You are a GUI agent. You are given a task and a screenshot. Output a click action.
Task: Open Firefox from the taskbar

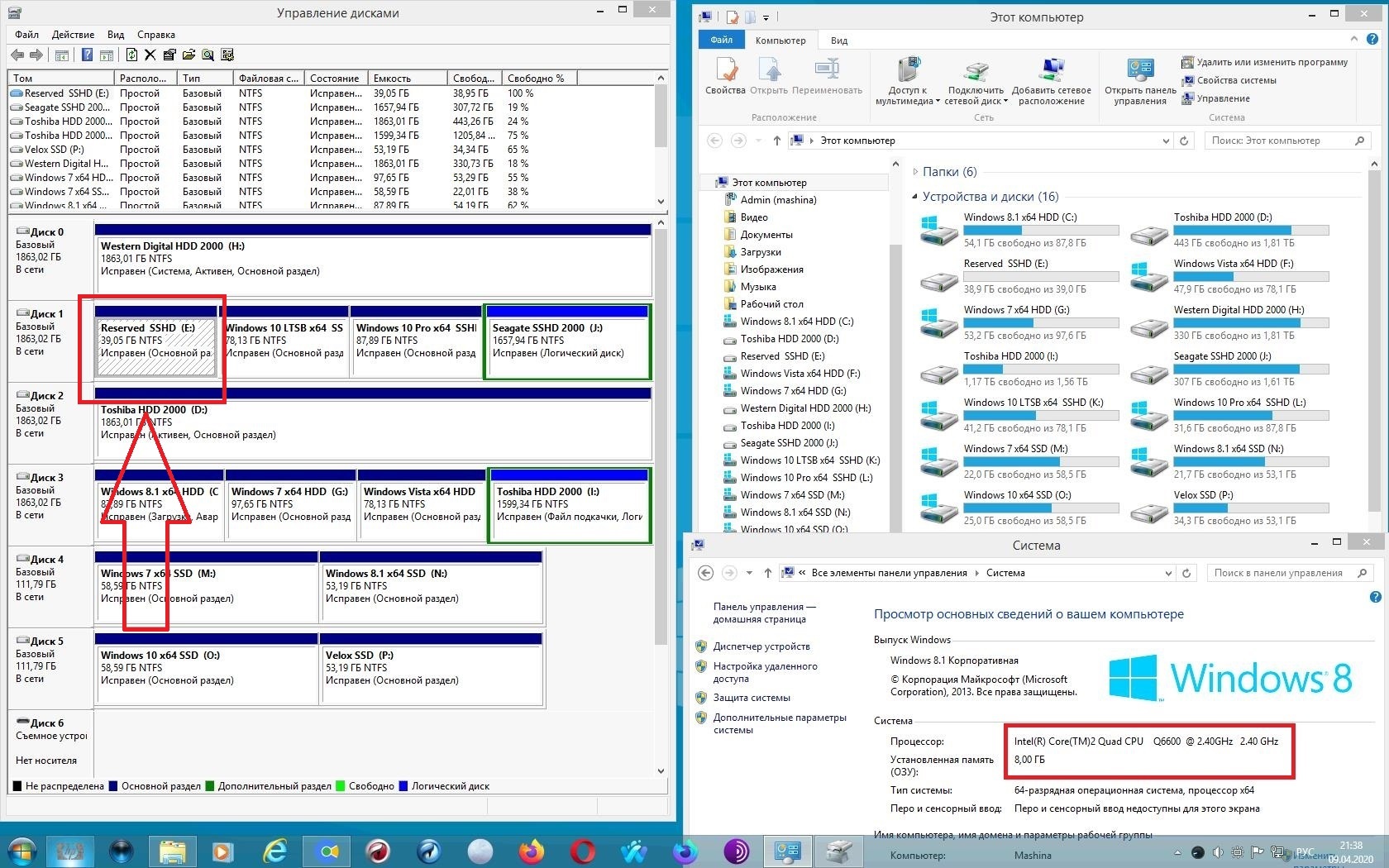(x=532, y=850)
